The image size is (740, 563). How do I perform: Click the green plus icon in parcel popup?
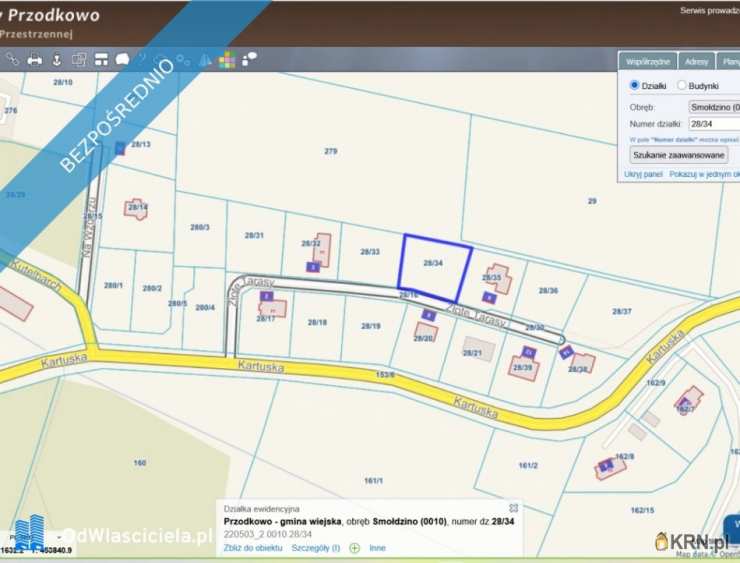tap(354, 548)
